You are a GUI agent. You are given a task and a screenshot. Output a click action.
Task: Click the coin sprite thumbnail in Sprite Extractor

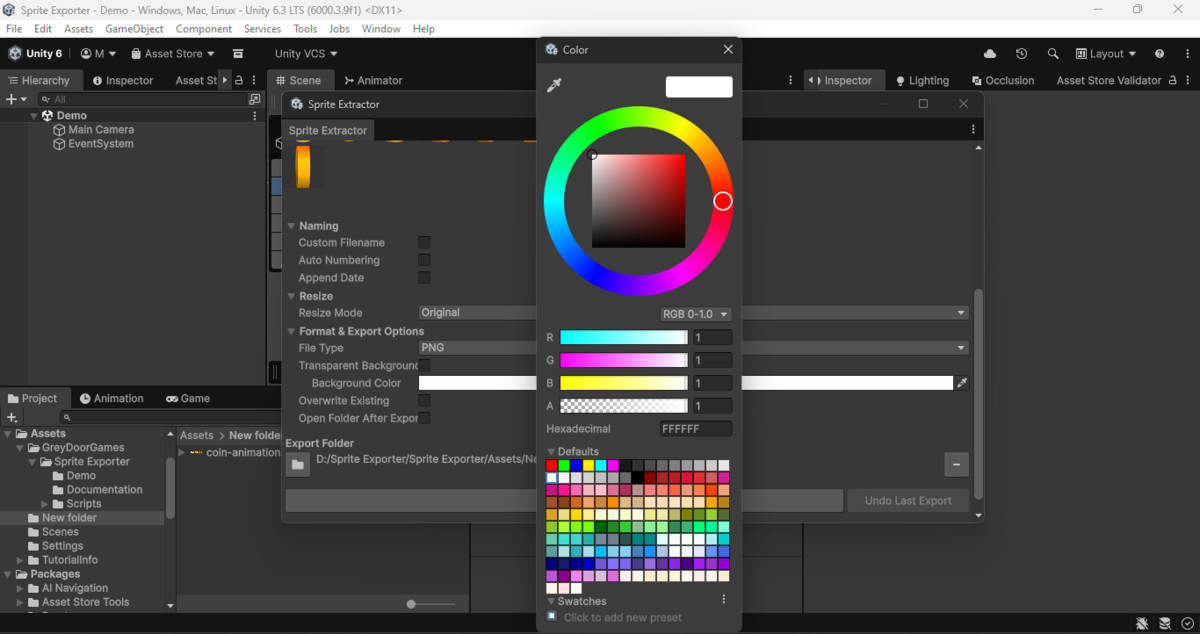[303, 166]
